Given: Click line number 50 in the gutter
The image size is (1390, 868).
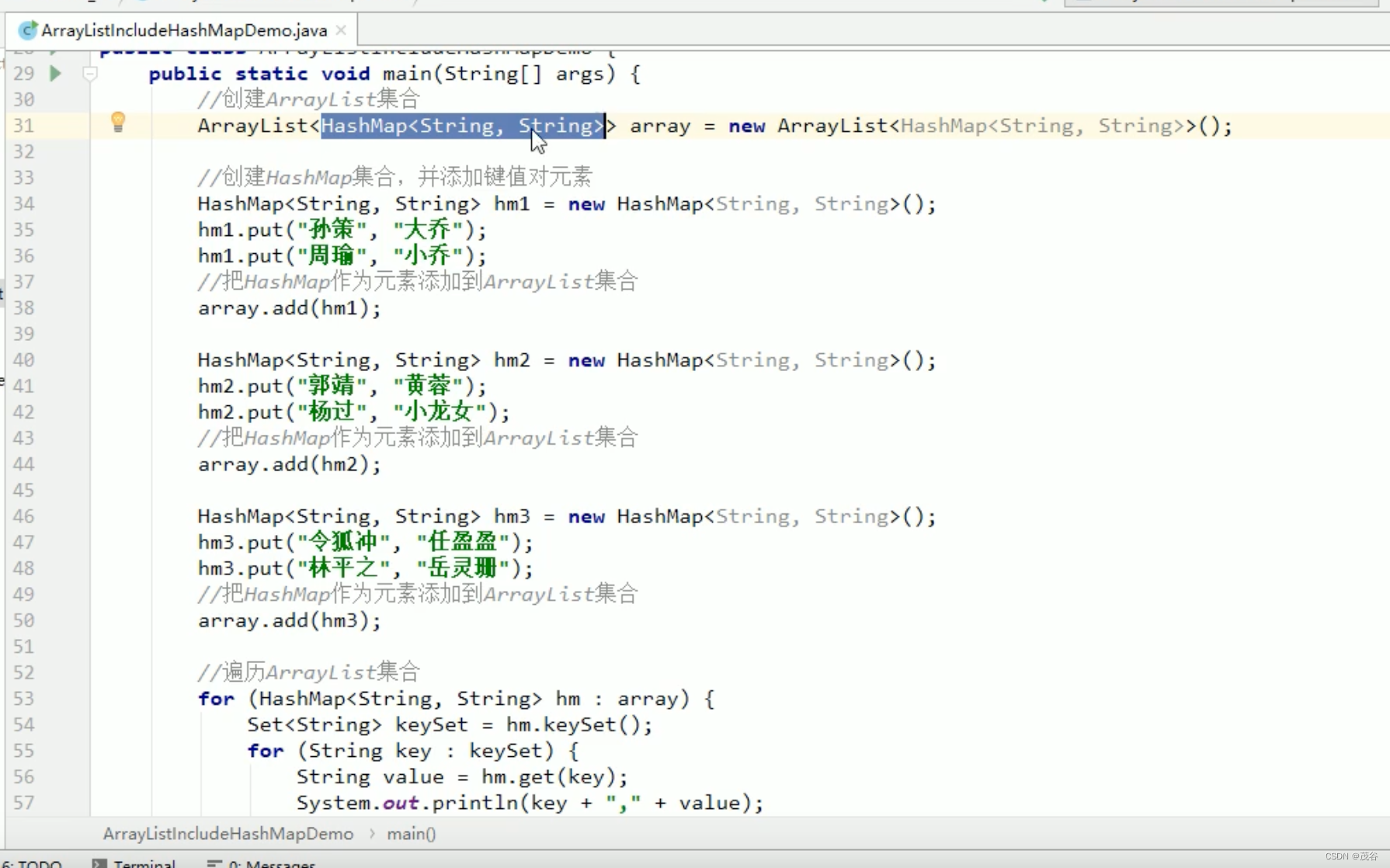Looking at the screenshot, I should pos(23,620).
